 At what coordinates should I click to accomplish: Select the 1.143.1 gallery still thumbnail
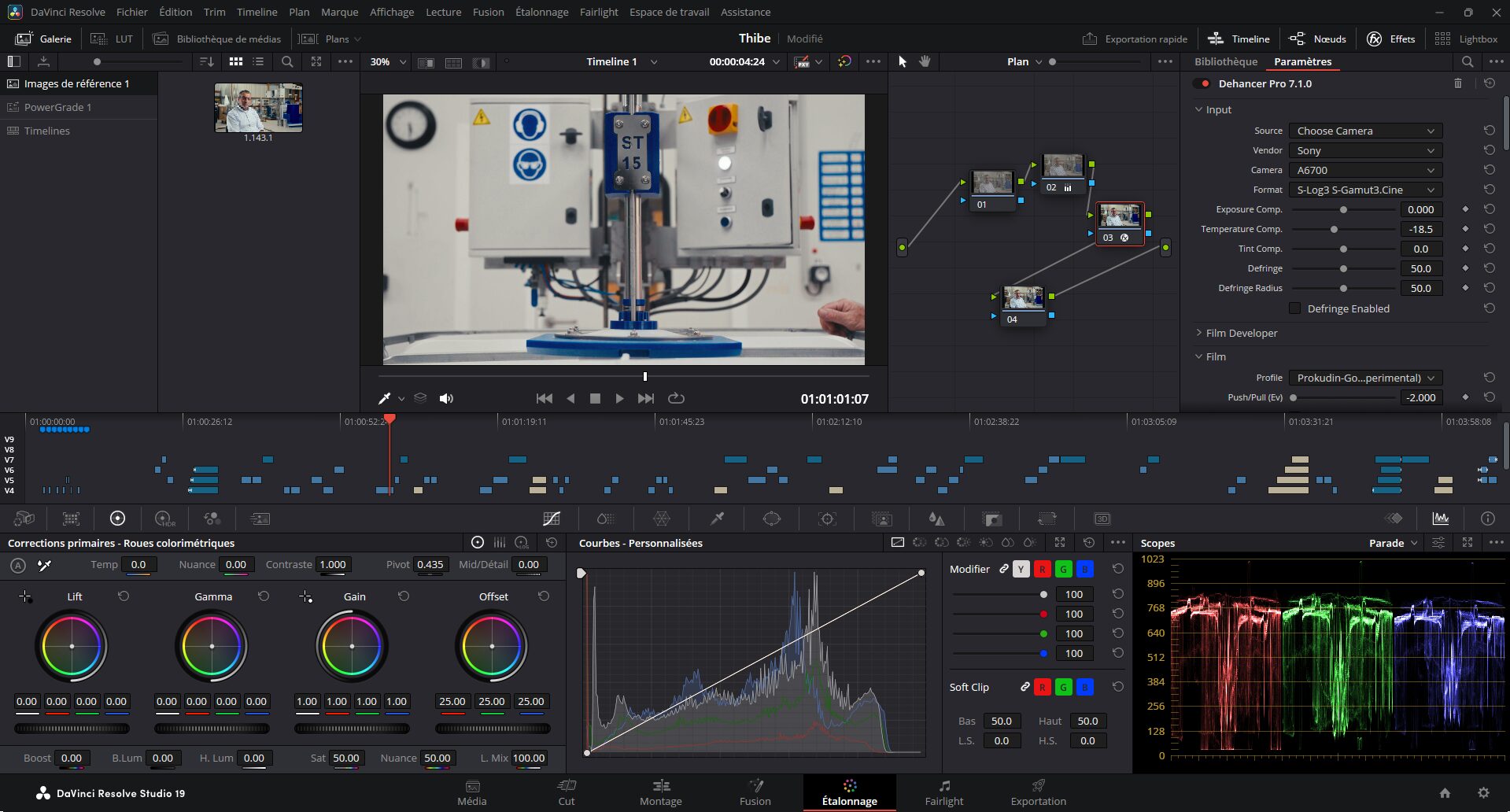258,108
